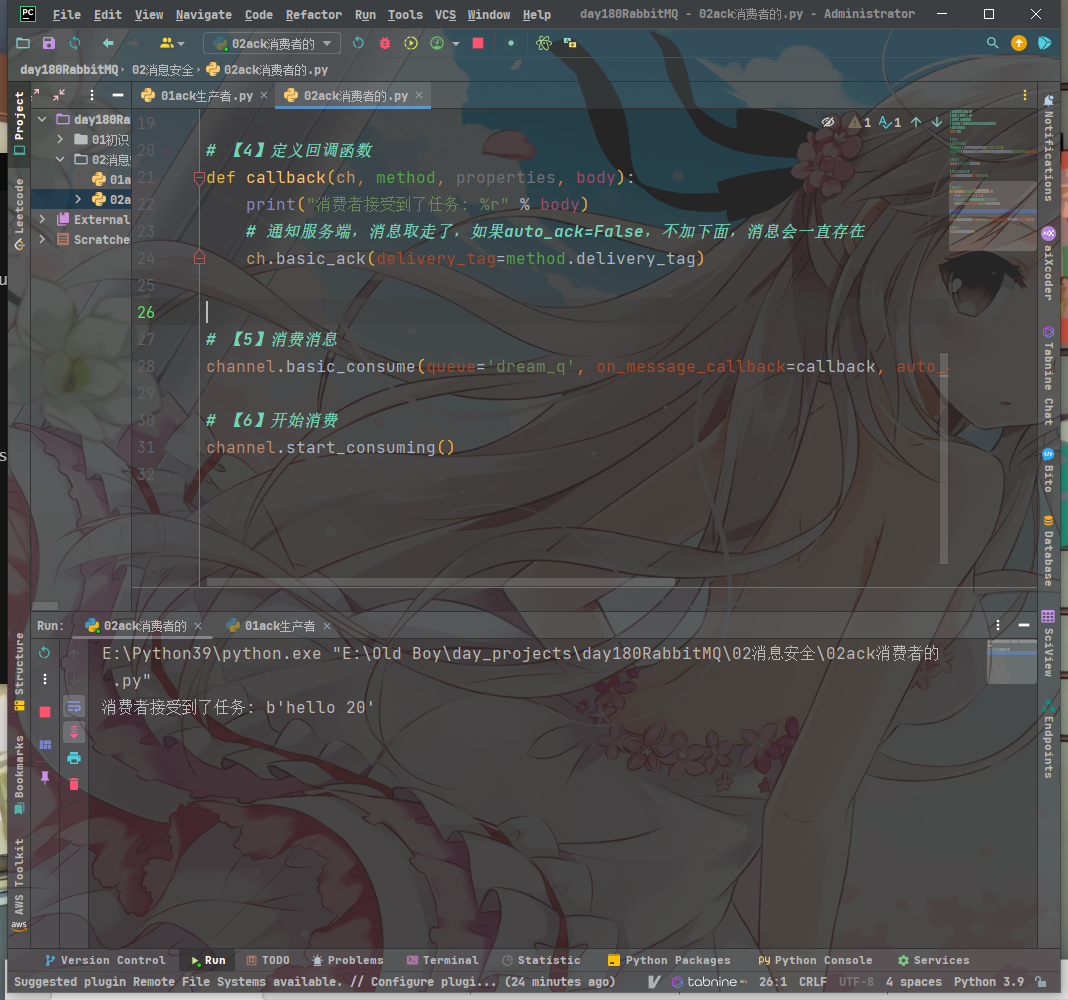Toggle the Leetcode tool window
1068x1000 pixels.
tap(19, 214)
